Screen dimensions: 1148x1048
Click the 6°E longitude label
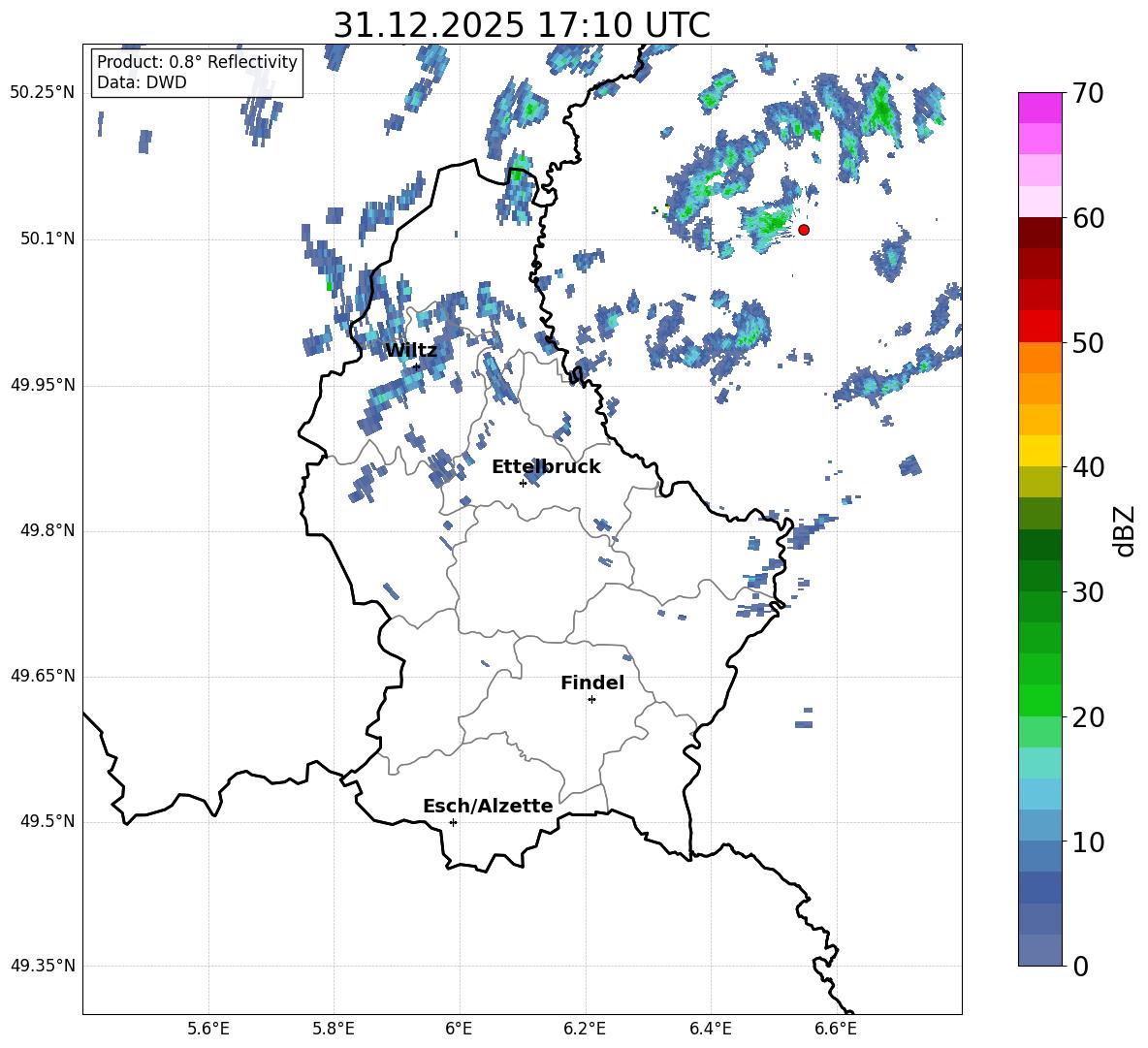pyautogui.click(x=459, y=1029)
